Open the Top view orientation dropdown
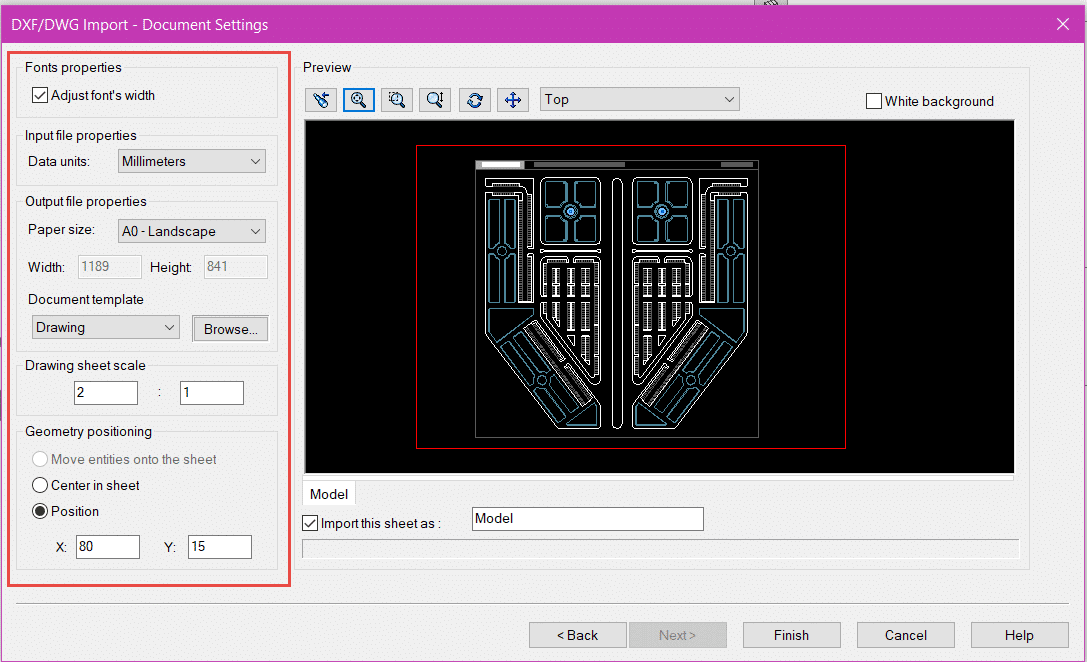 point(639,99)
